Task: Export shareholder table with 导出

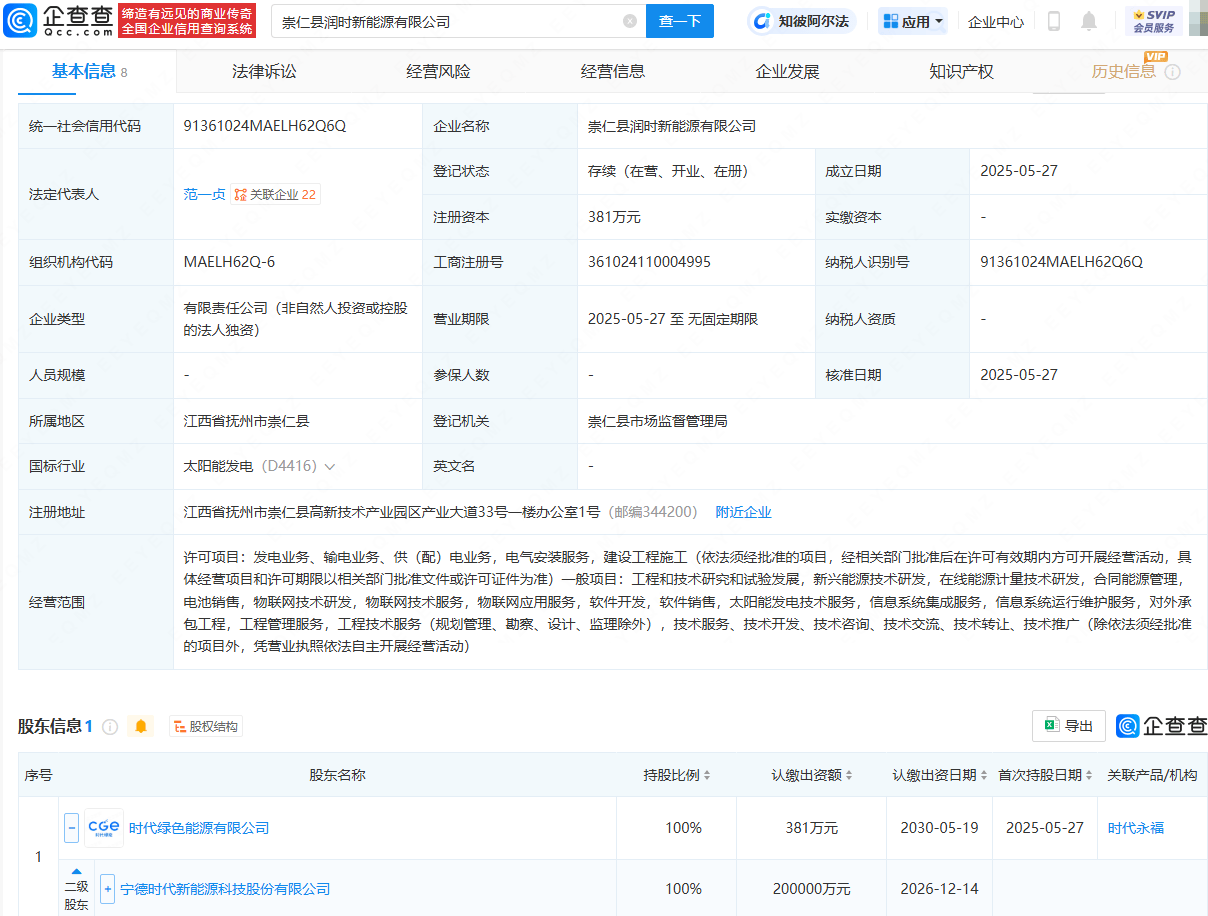Action: tap(1069, 726)
